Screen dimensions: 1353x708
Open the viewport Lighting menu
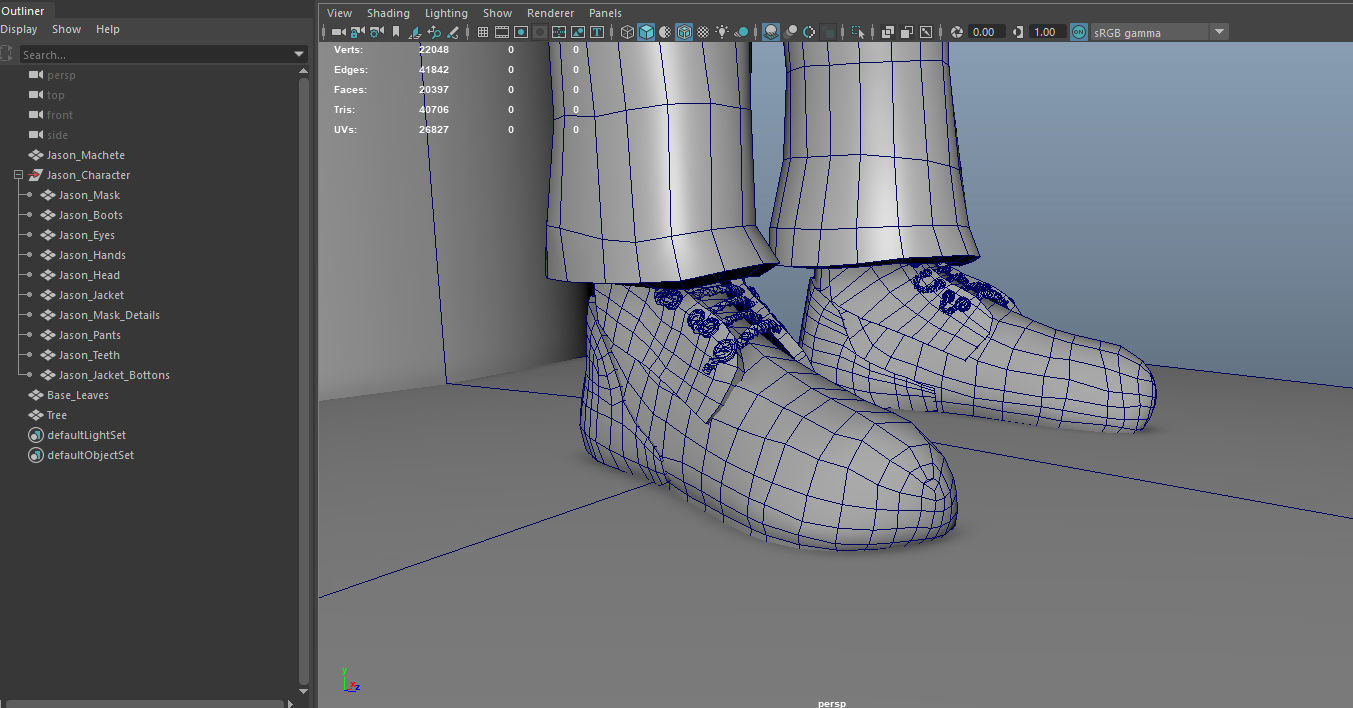click(x=446, y=13)
